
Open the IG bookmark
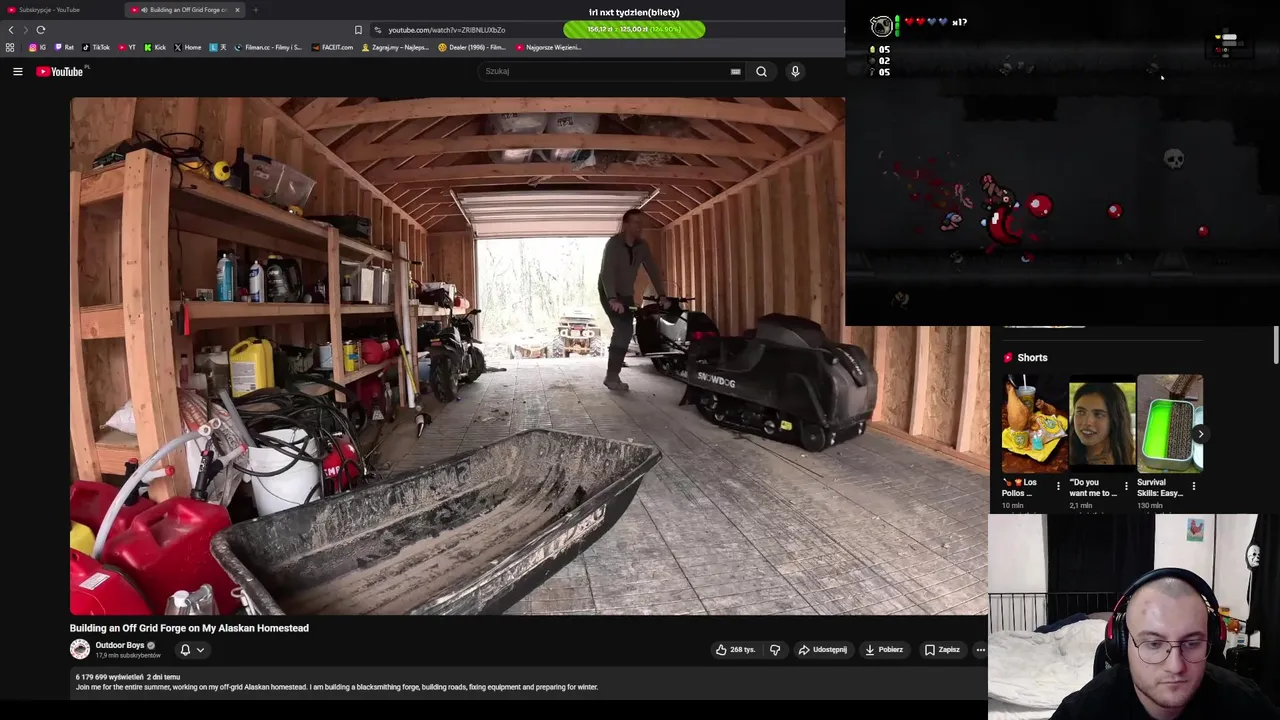pos(37,47)
